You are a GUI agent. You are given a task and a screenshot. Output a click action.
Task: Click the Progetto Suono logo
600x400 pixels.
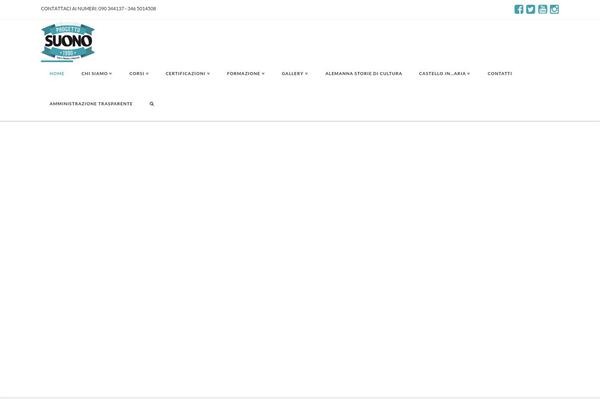(x=68, y=42)
